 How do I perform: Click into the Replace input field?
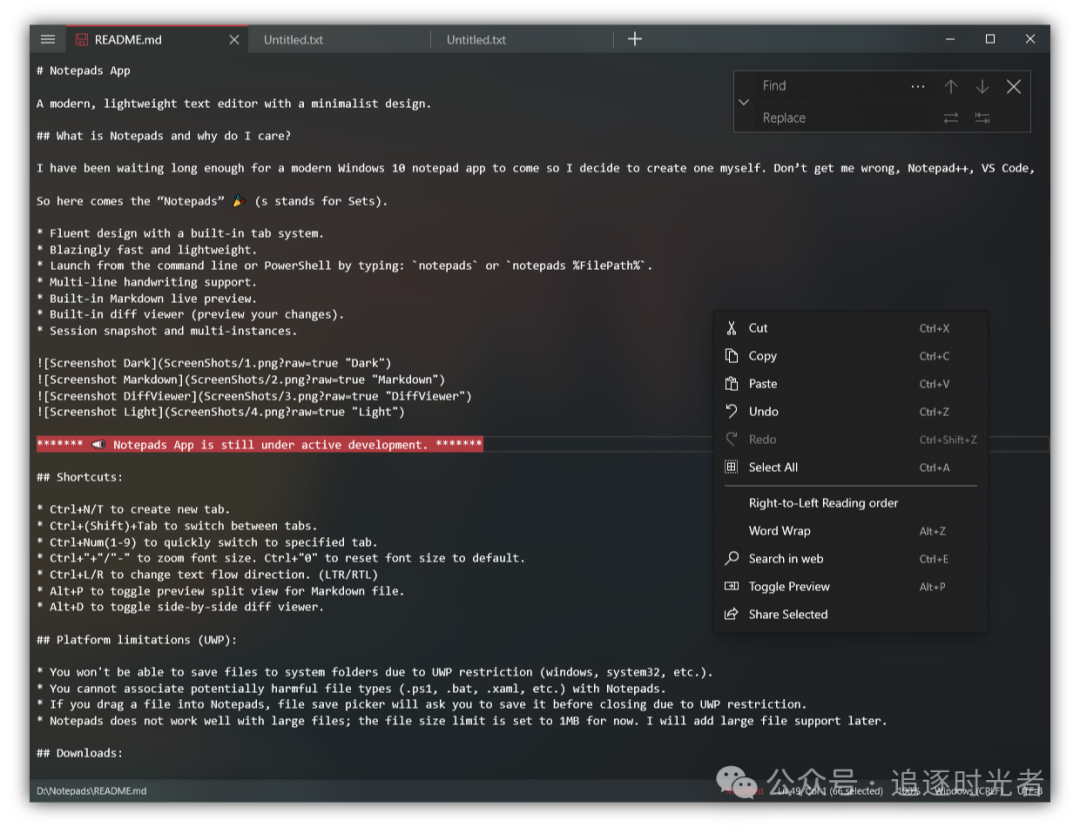(x=844, y=118)
